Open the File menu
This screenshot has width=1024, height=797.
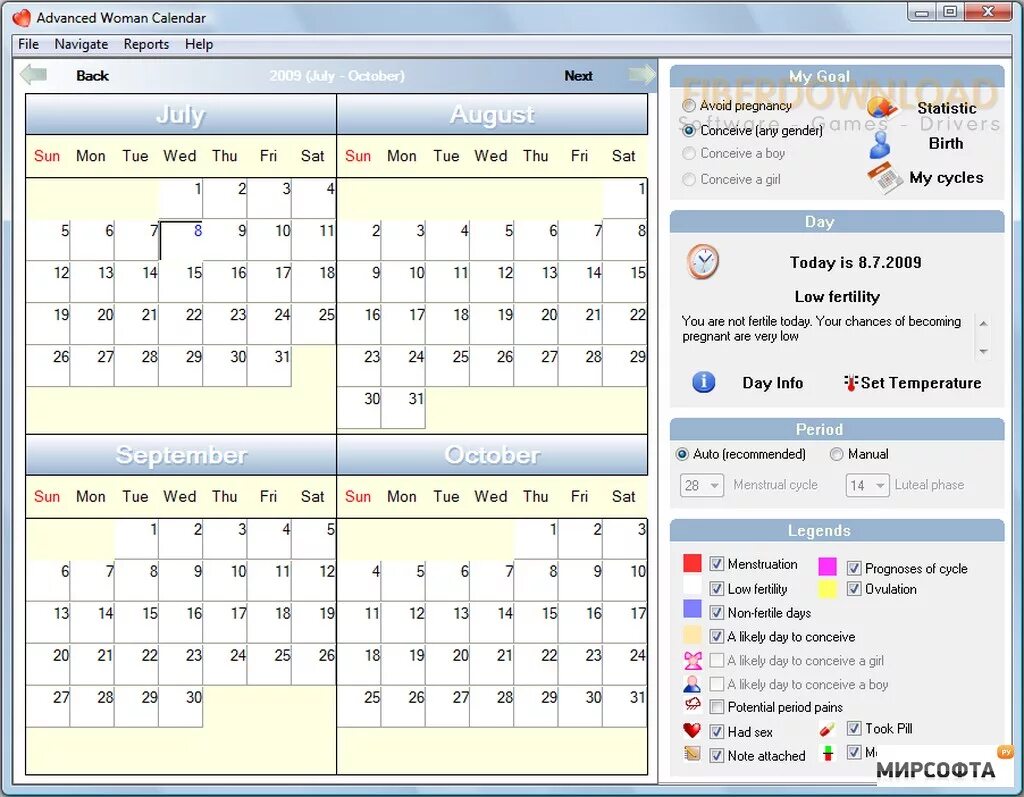(x=28, y=44)
